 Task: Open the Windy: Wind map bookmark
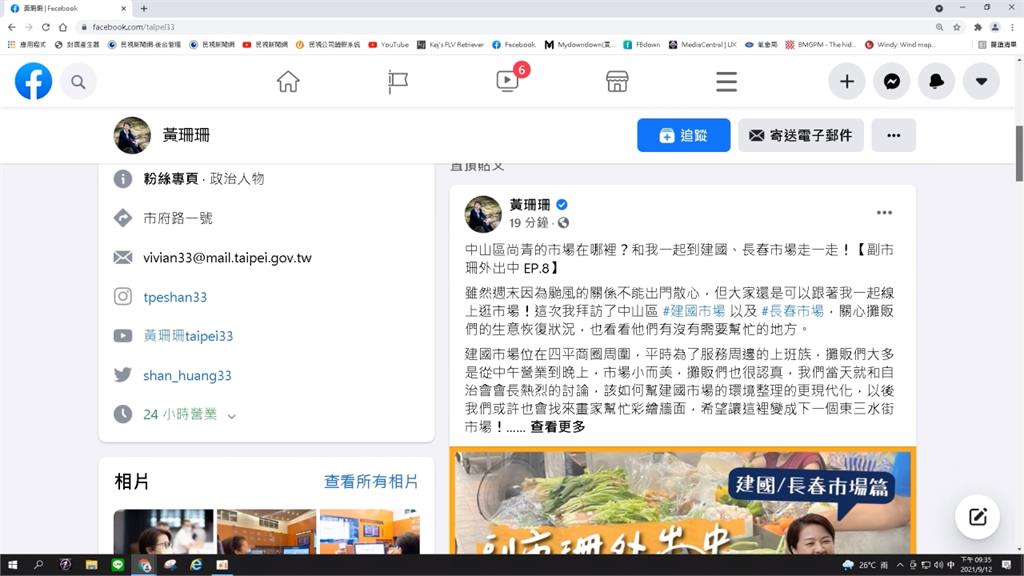(900, 44)
